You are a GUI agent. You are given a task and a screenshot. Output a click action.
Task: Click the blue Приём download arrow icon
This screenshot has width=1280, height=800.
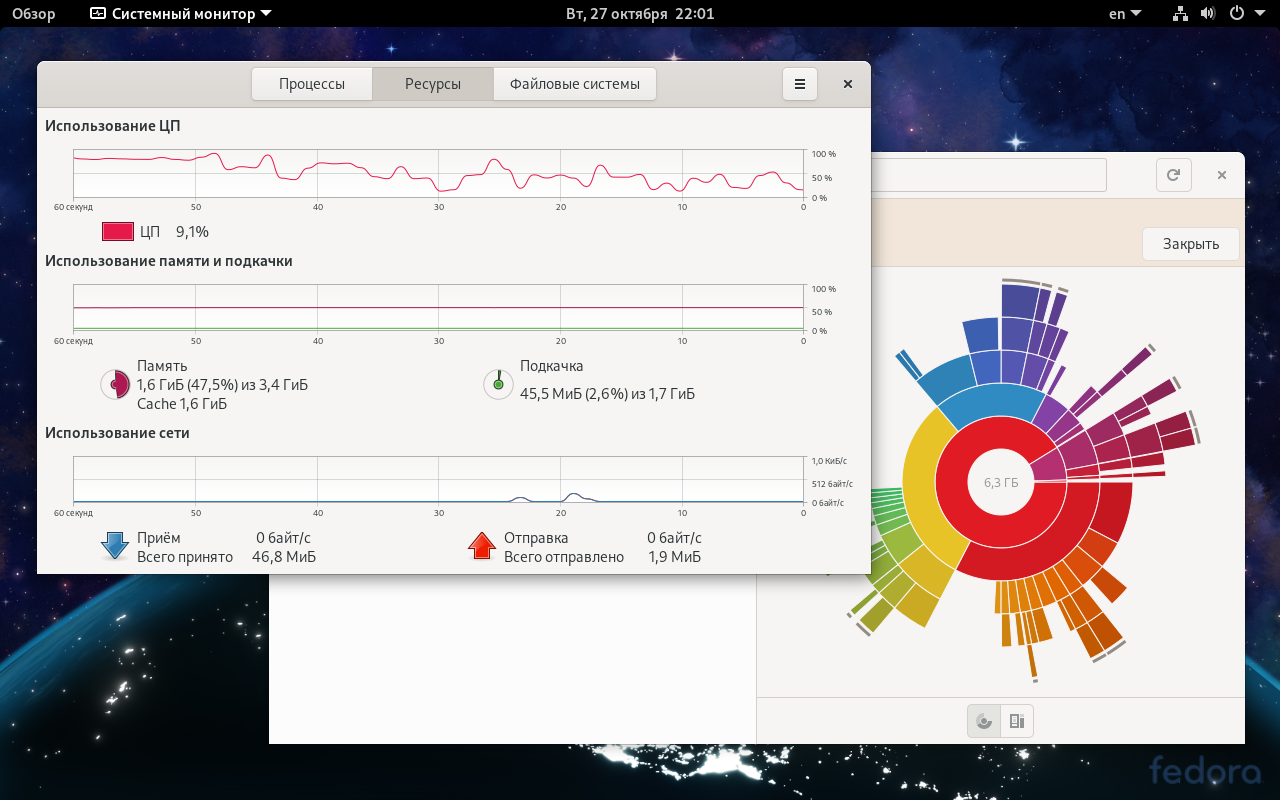[x=113, y=546]
